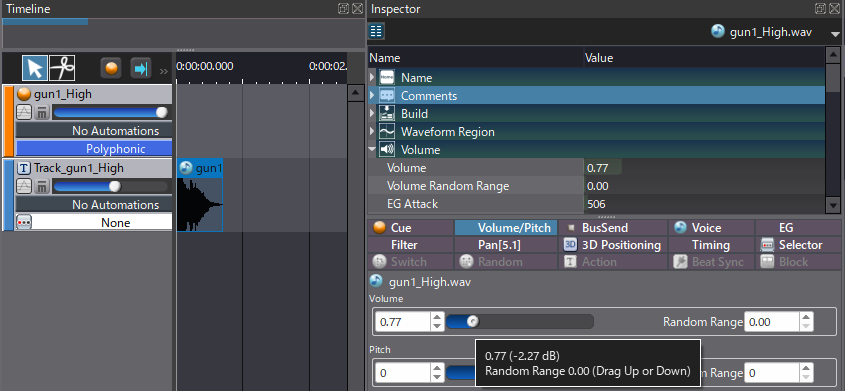Image resolution: width=845 pixels, height=391 pixels.
Task: Click the Inspector list scrollbar down arrow
Action: click(833, 205)
